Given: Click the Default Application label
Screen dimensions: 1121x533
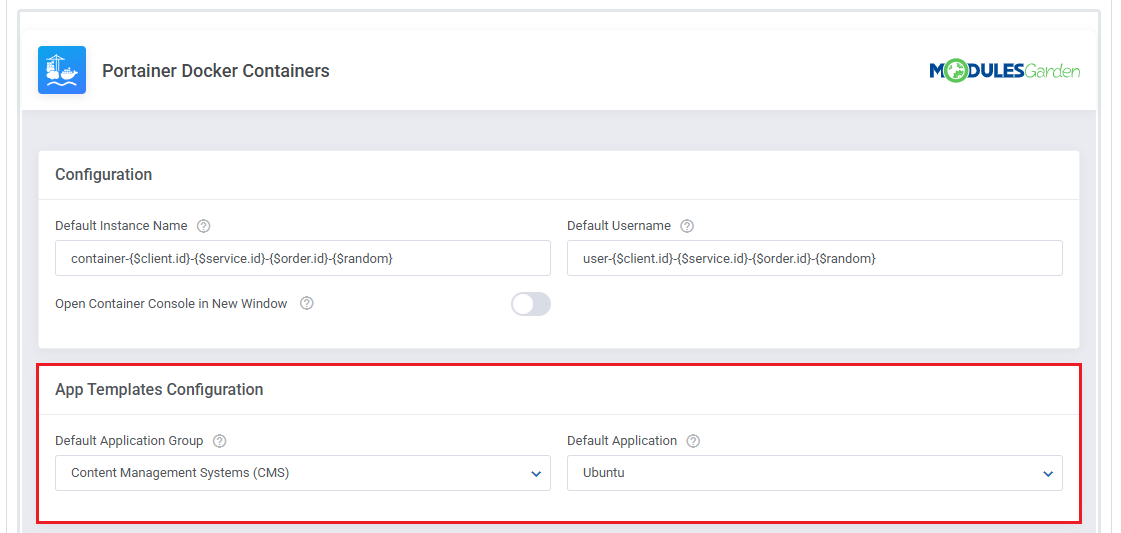Looking at the screenshot, I should point(622,441).
